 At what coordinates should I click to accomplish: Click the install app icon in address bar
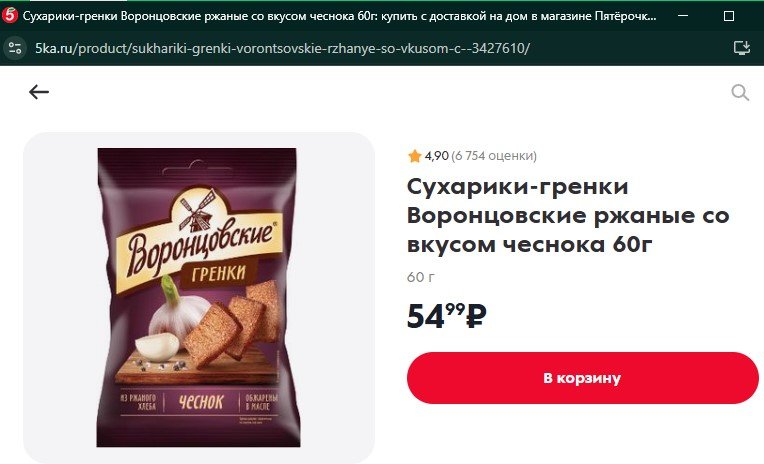tap(742, 48)
